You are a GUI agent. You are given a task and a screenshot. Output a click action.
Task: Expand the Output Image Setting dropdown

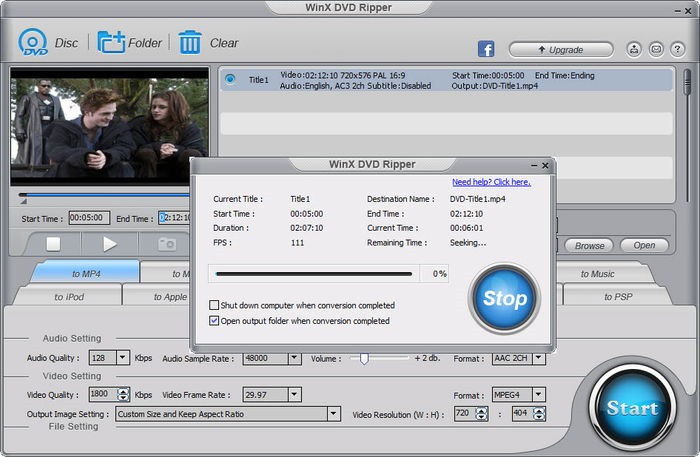(333, 414)
